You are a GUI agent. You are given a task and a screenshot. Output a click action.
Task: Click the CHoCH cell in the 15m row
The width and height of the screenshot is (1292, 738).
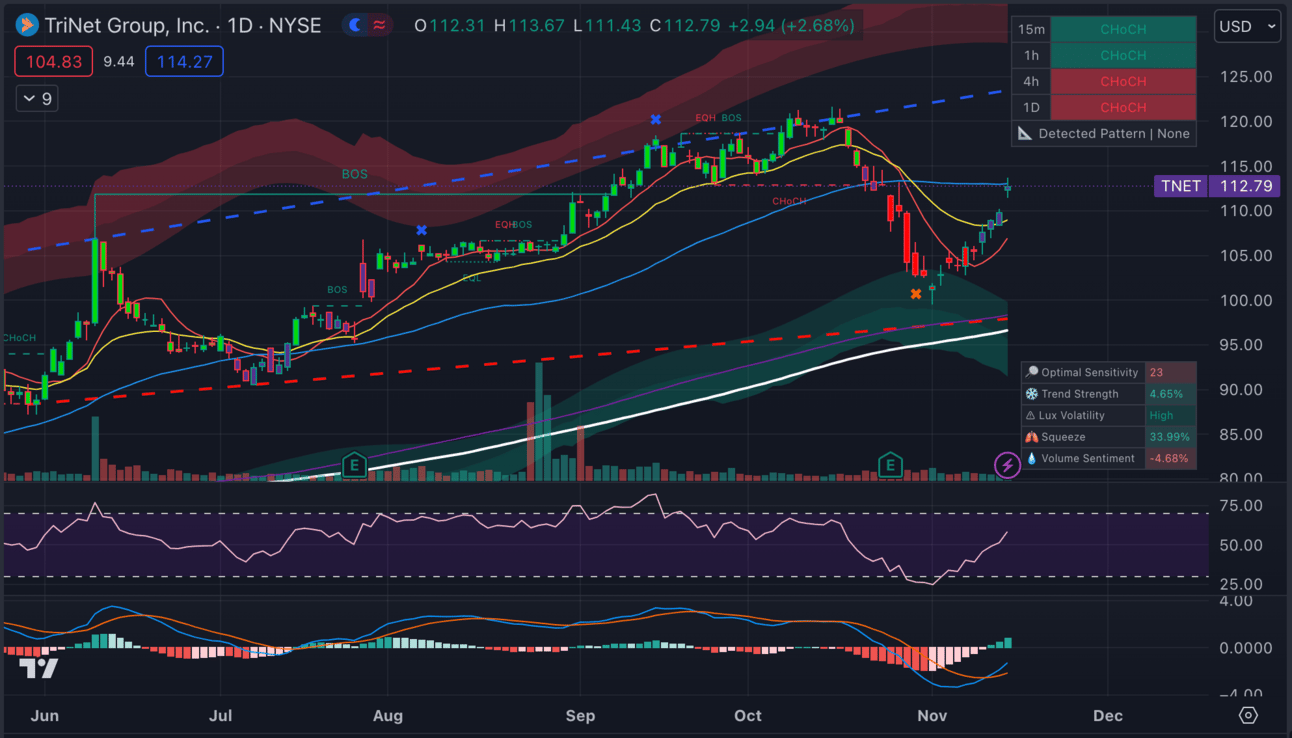[x=1123, y=30]
